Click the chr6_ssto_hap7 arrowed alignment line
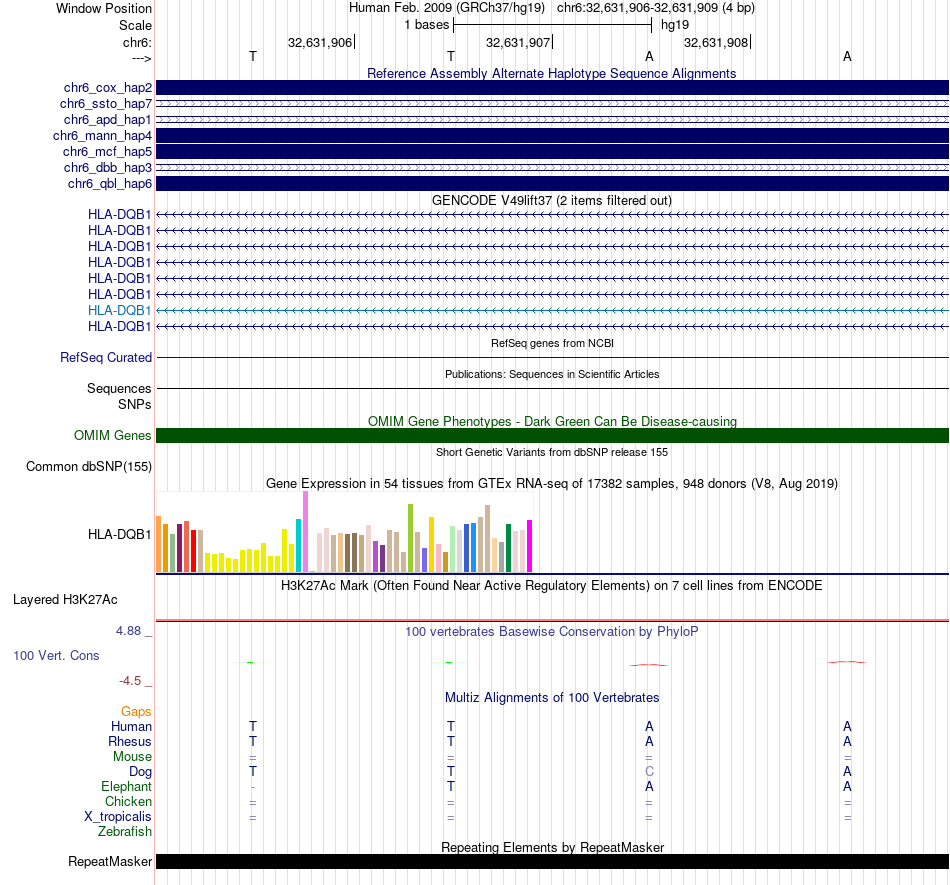This screenshot has width=950, height=885. (552, 104)
